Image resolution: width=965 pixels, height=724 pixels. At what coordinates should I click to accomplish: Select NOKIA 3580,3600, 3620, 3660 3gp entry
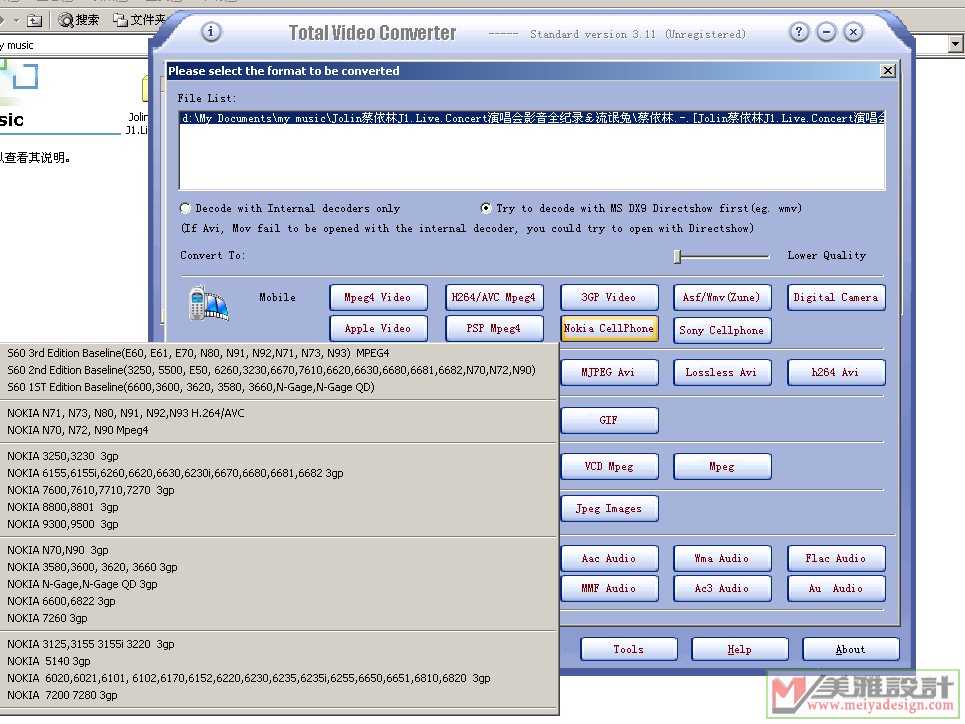279,568
